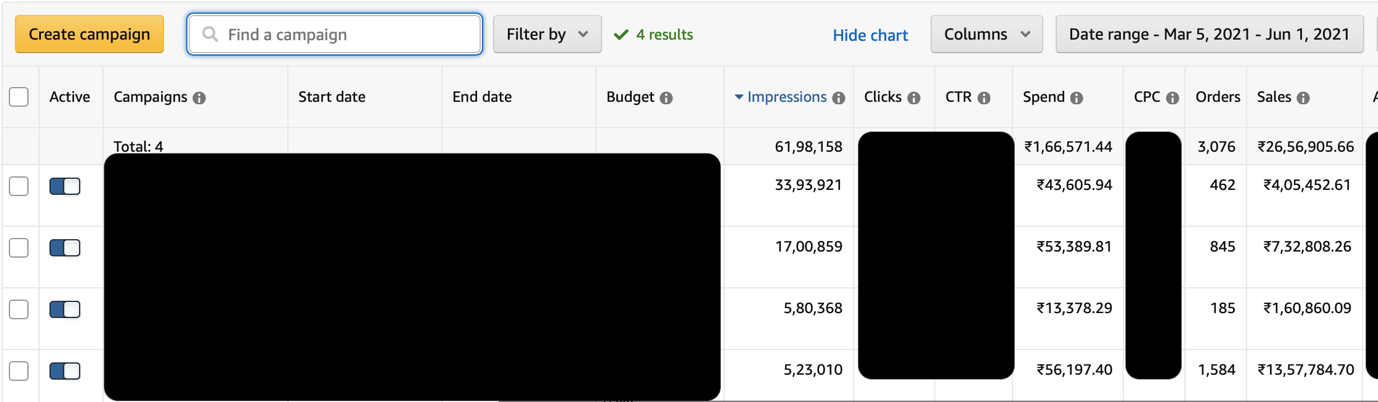The width and height of the screenshot is (1378, 402).
Task: Open the Filter by dropdown
Action: pos(547,34)
